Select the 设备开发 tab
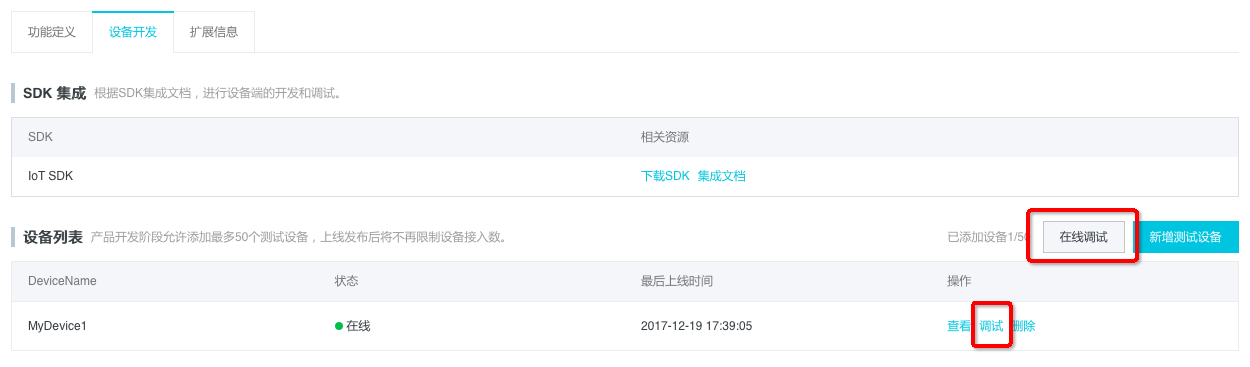The width and height of the screenshot is (1250, 367). click(133, 32)
